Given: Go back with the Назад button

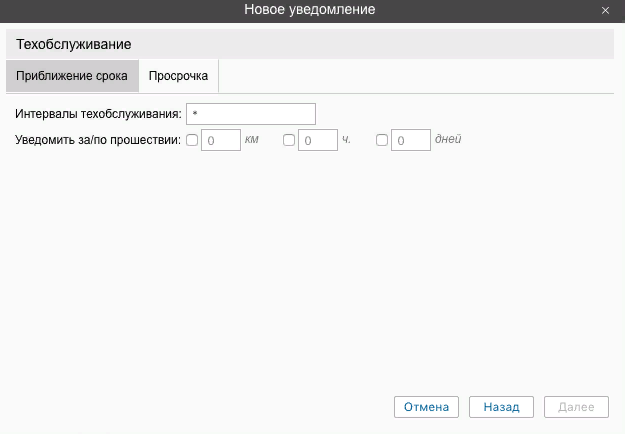Looking at the screenshot, I should click(501, 407).
